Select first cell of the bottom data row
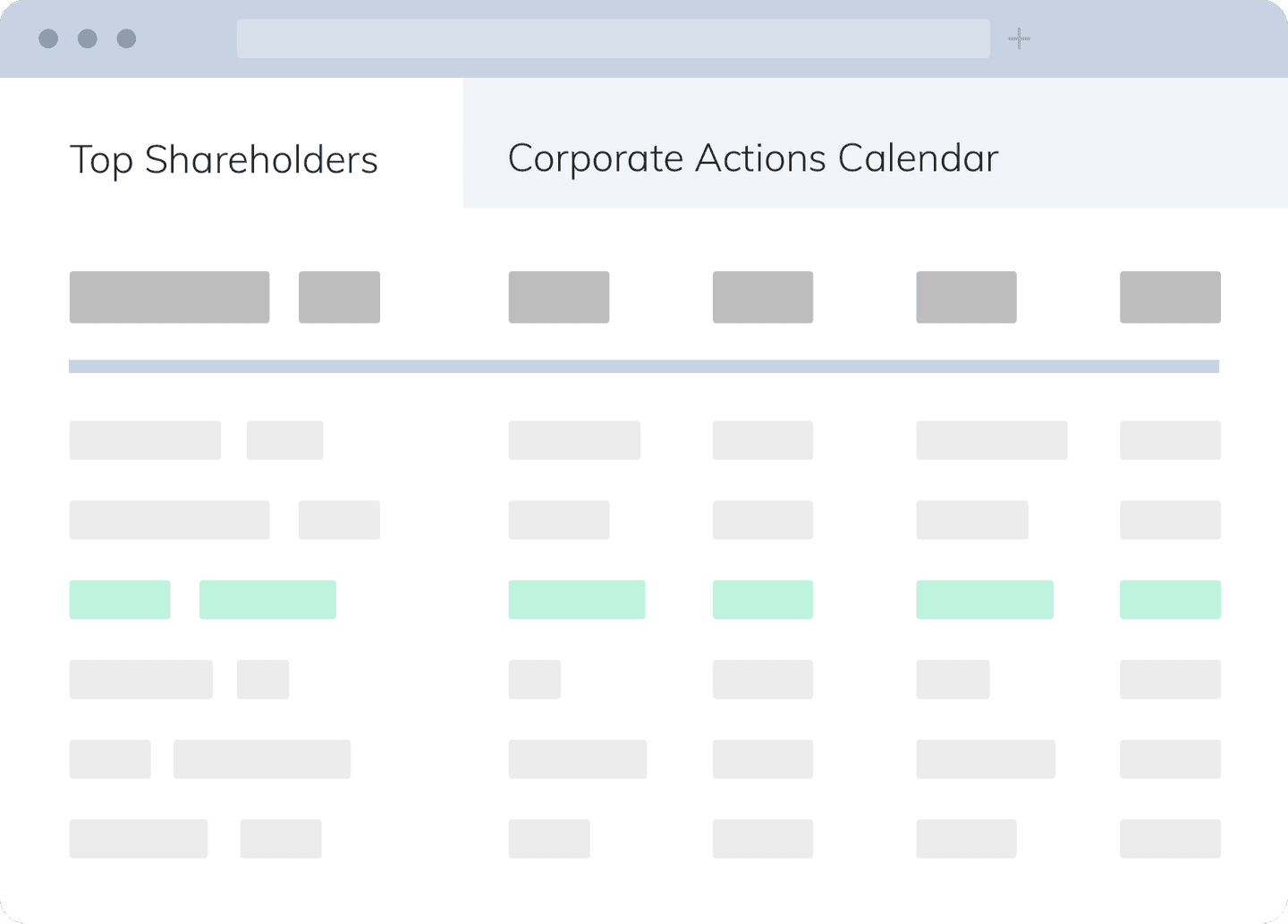 (139, 839)
